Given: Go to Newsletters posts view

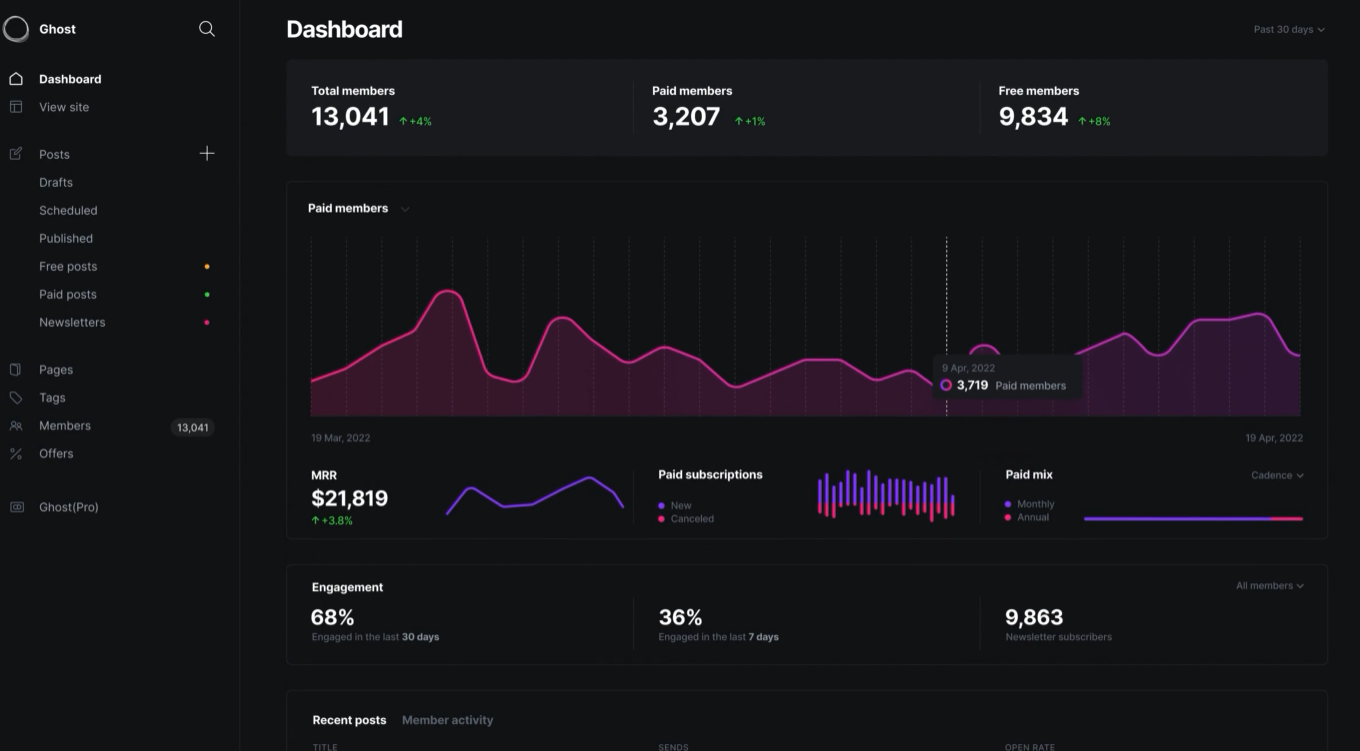Looking at the screenshot, I should pos(72,322).
